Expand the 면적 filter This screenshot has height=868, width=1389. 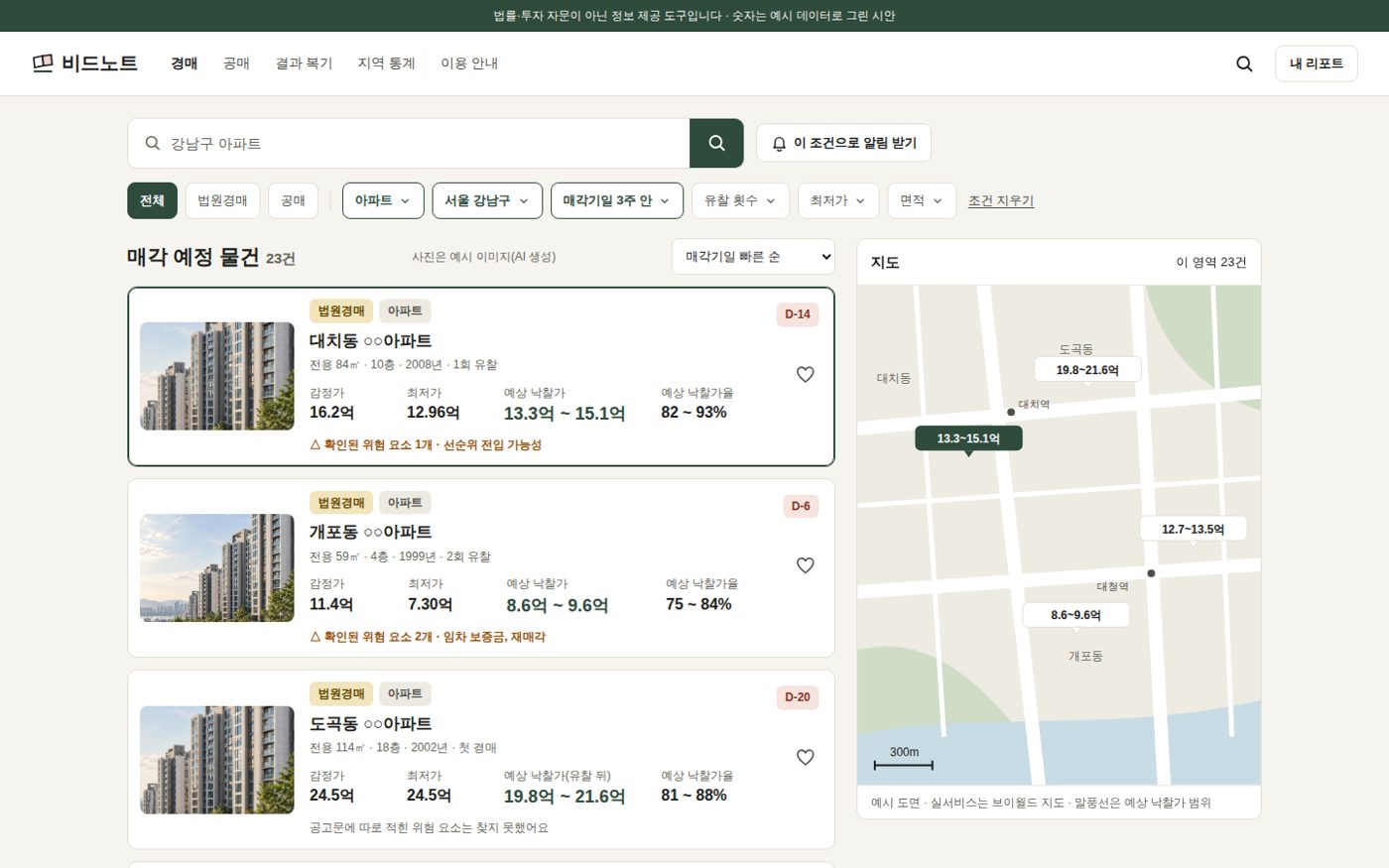coord(922,200)
